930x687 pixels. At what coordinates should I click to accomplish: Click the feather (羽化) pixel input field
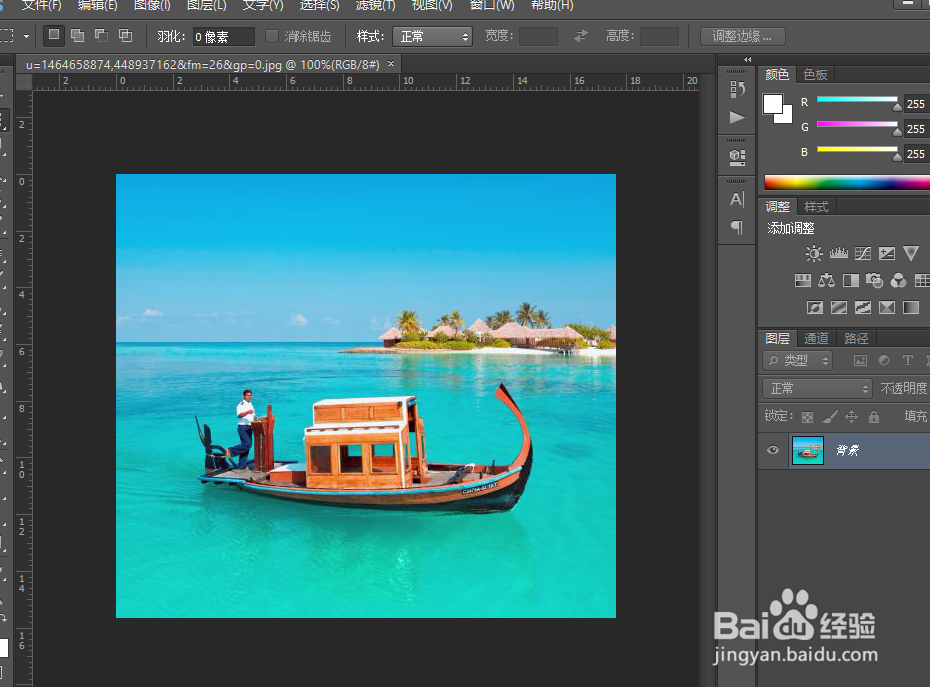(224, 37)
